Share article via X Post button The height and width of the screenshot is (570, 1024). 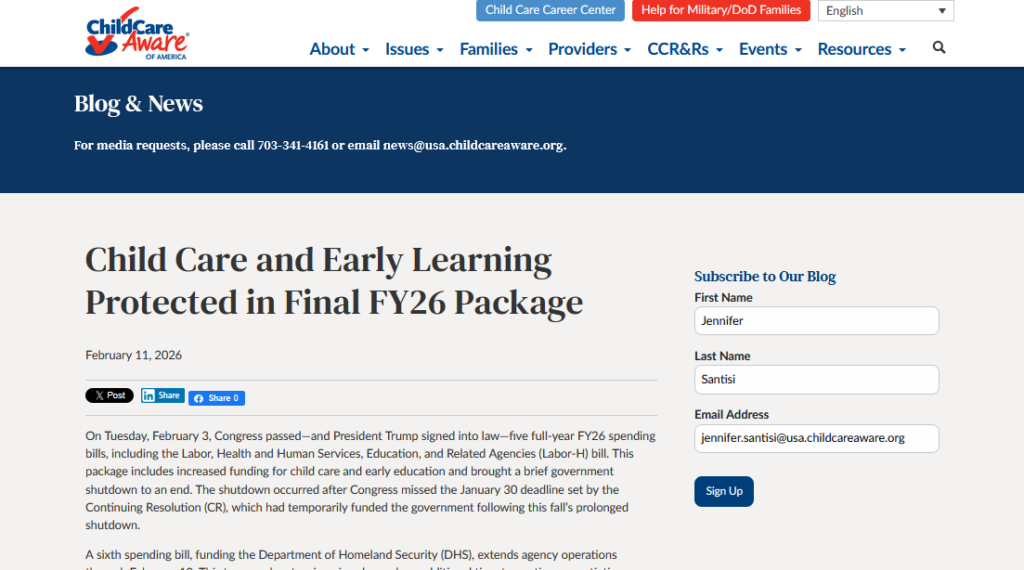pos(109,396)
